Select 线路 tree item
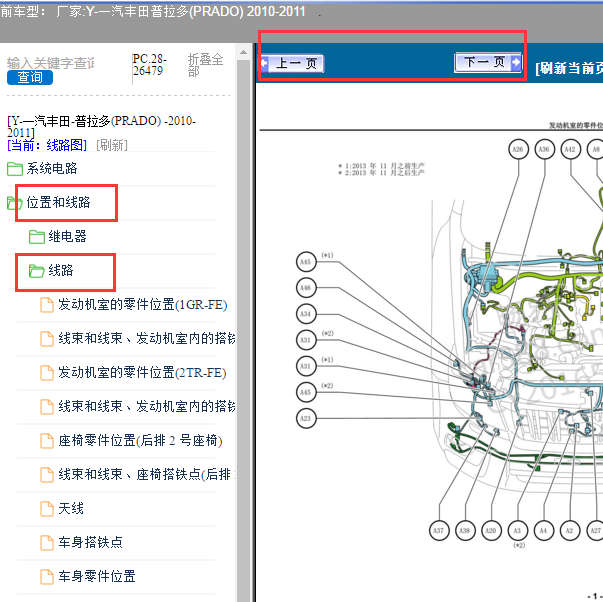Viewport: 603px width, 602px height. (x=61, y=270)
